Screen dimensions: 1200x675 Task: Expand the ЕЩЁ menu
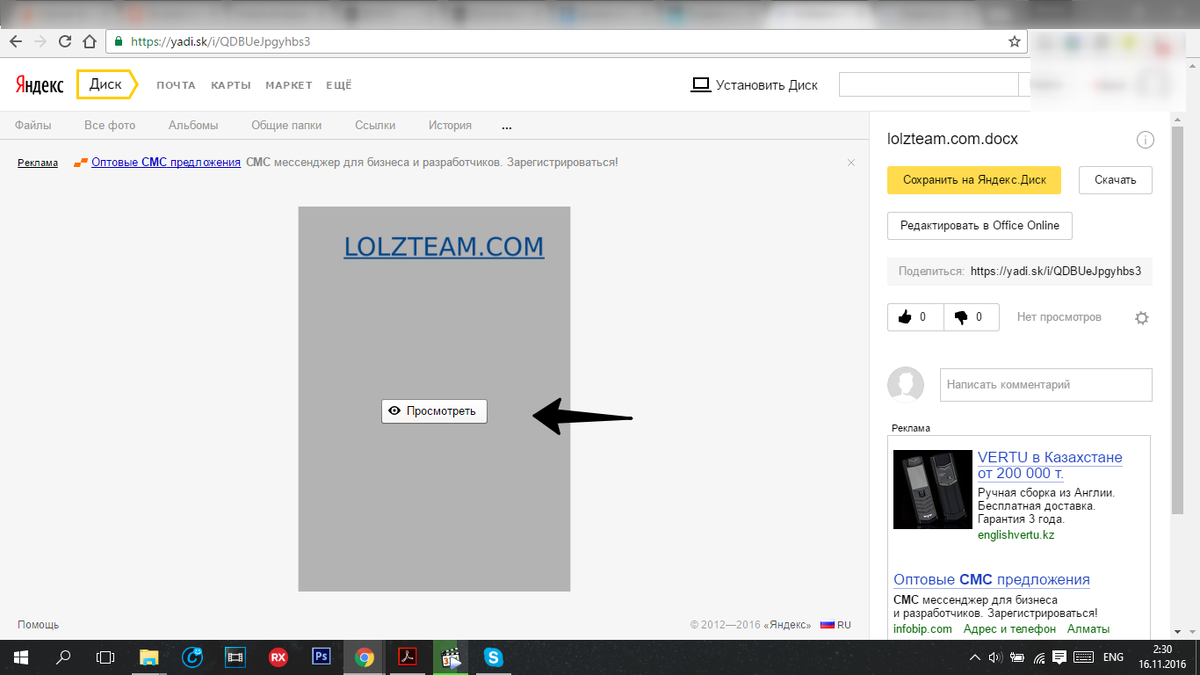click(339, 86)
